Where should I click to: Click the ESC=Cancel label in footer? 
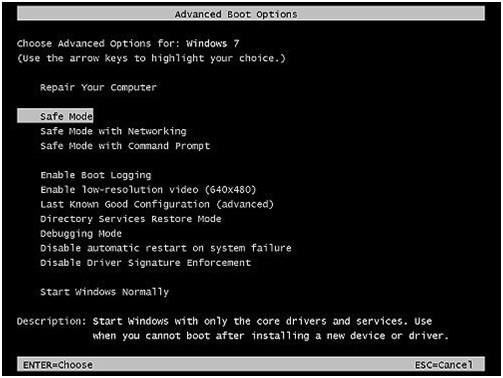[444, 365]
